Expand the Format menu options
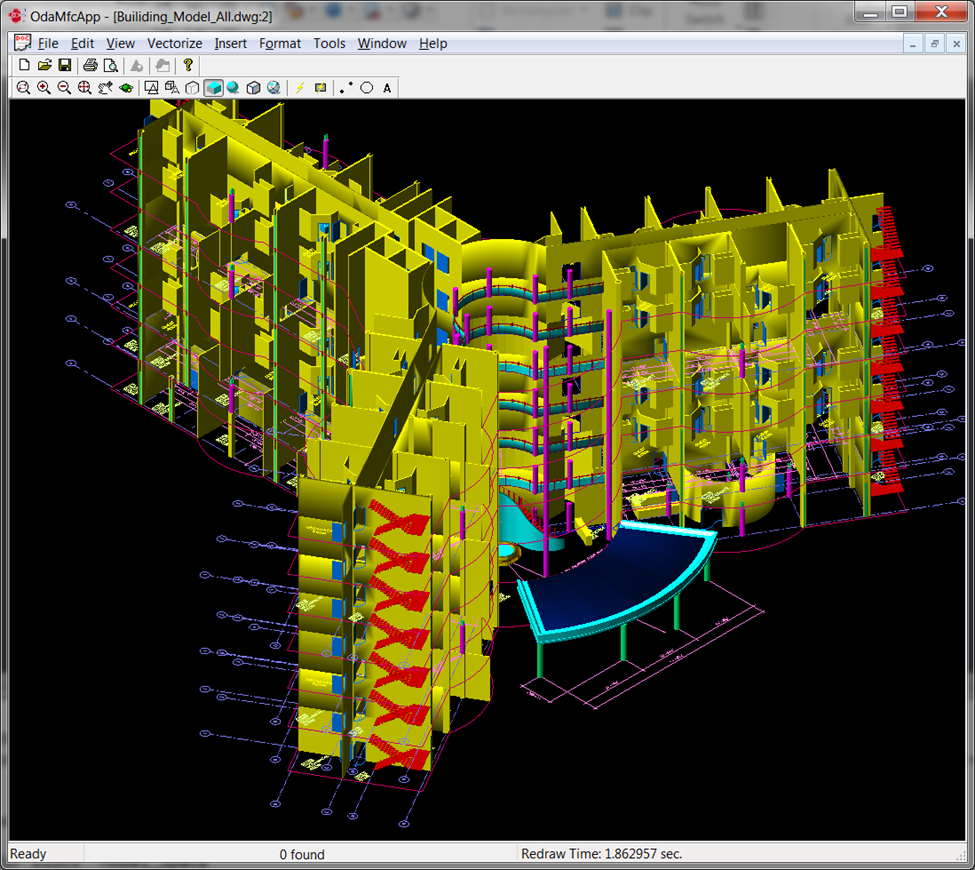The width and height of the screenshot is (975, 870). [x=280, y=43]
